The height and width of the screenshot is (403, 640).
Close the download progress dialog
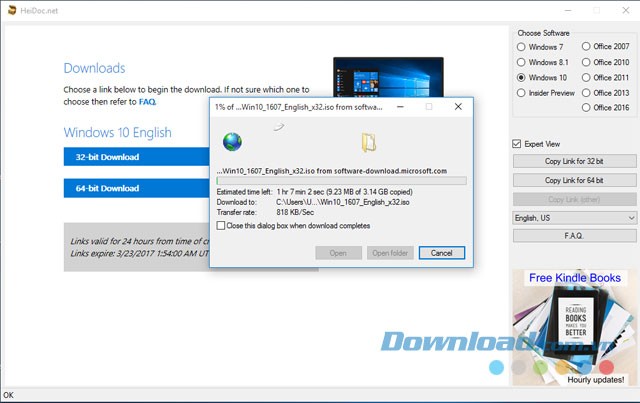click(x=458, y=107)
